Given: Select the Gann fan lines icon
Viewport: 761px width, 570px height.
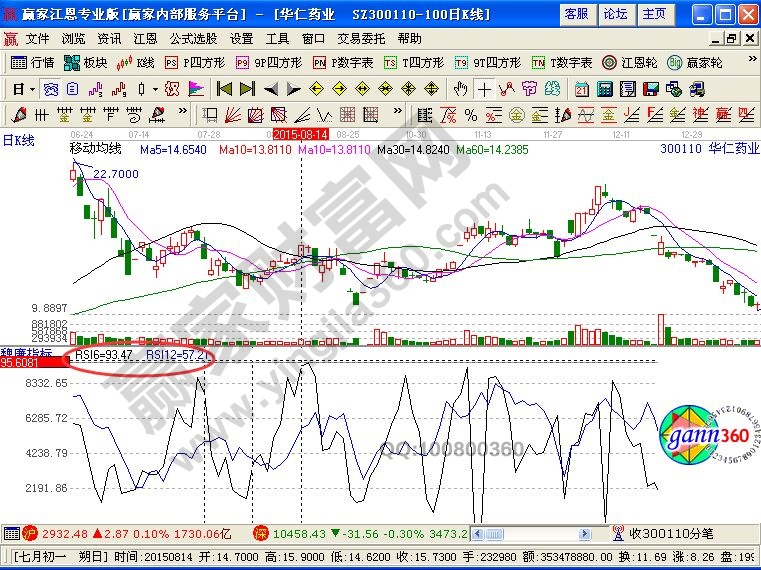Looking at the screenshot, I should [233, 115].
